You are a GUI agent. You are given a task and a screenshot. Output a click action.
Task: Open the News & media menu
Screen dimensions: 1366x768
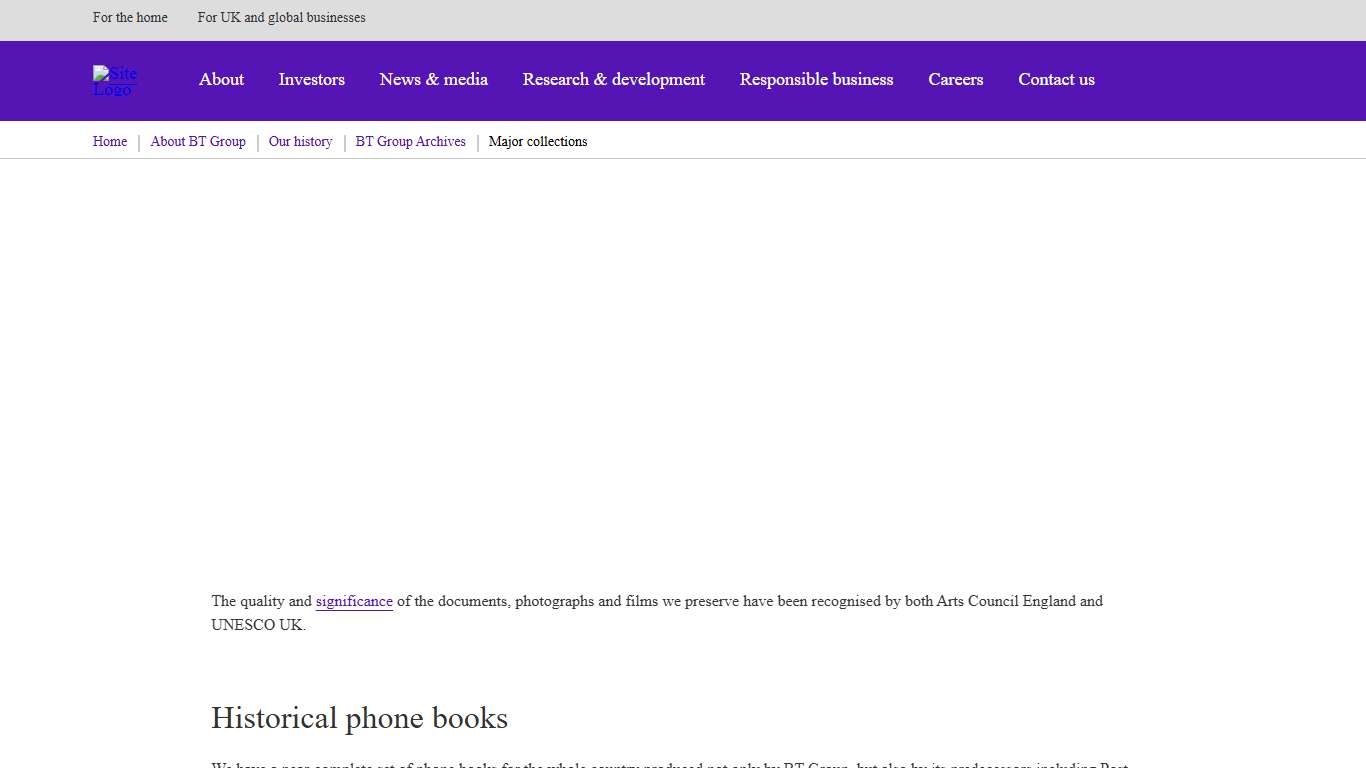(x=433, y=80)
